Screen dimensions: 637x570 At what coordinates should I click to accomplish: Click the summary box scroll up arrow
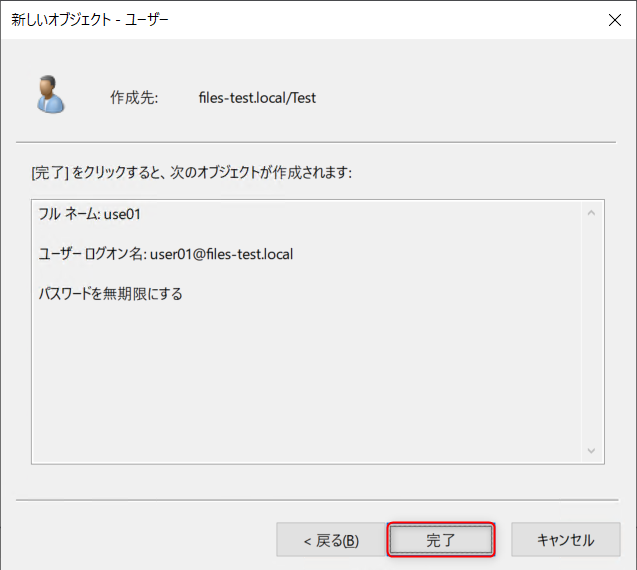(x=591, y=213)
